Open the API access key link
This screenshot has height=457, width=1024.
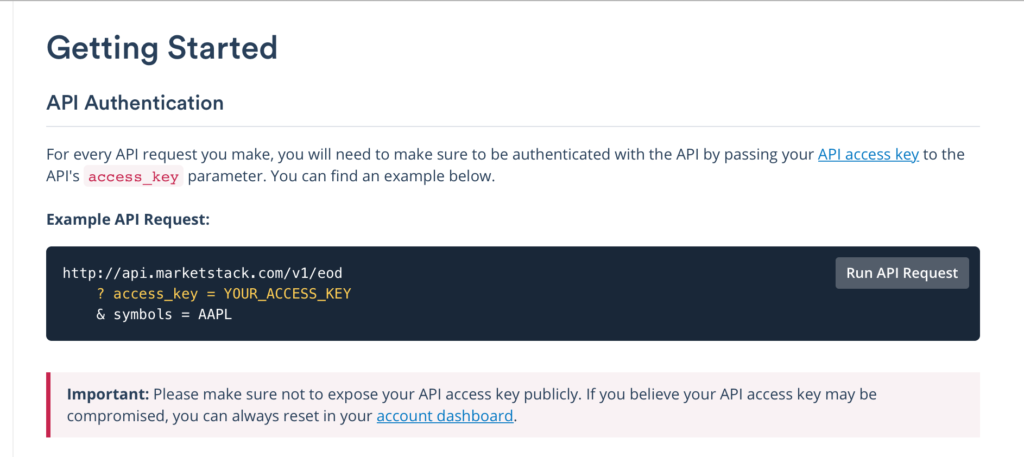(868, 155)
